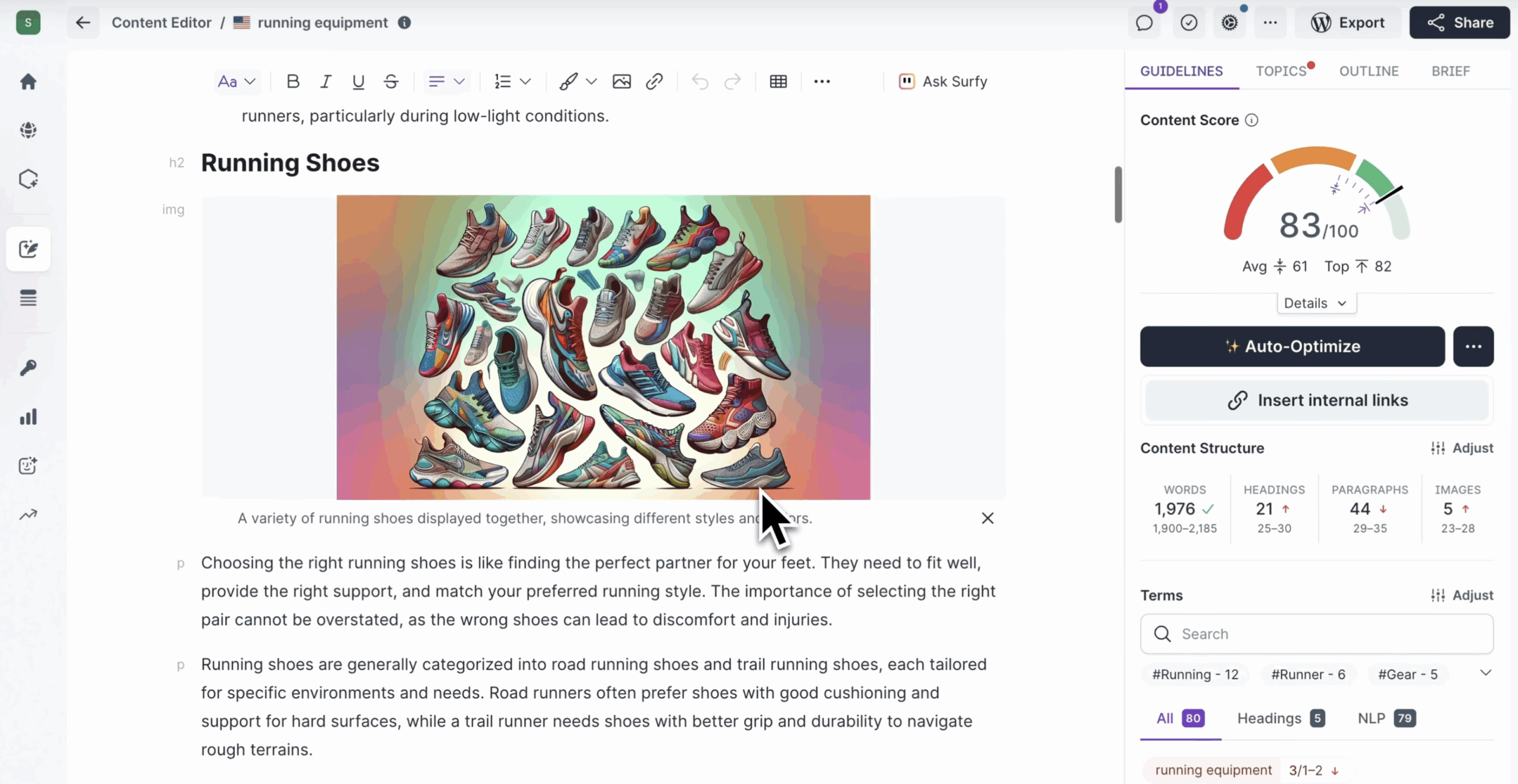1518x784 pixels.
Task: Click the editor vertical scrollbar handle
Action: click(1118, 194)
